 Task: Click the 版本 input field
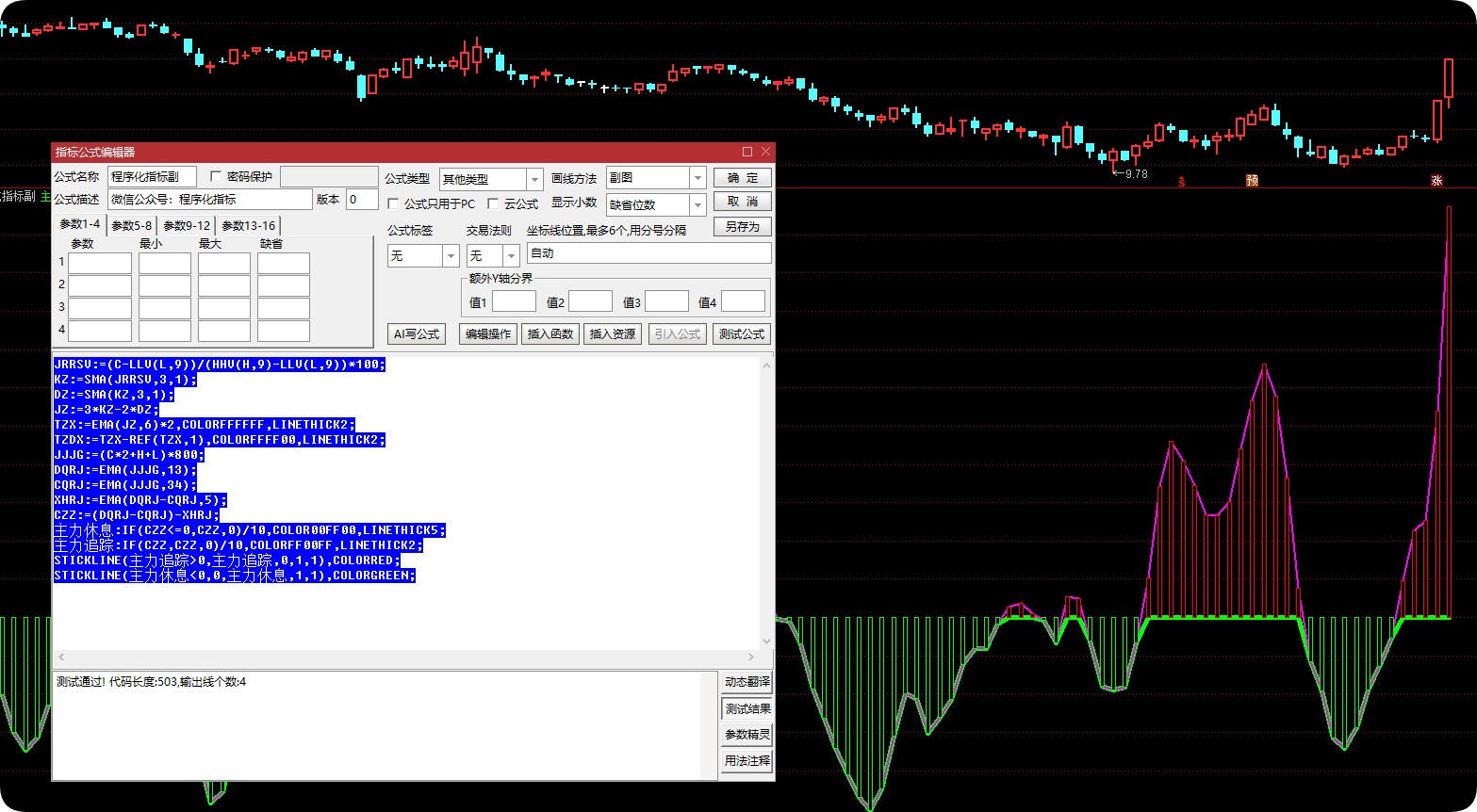[362, 199]
